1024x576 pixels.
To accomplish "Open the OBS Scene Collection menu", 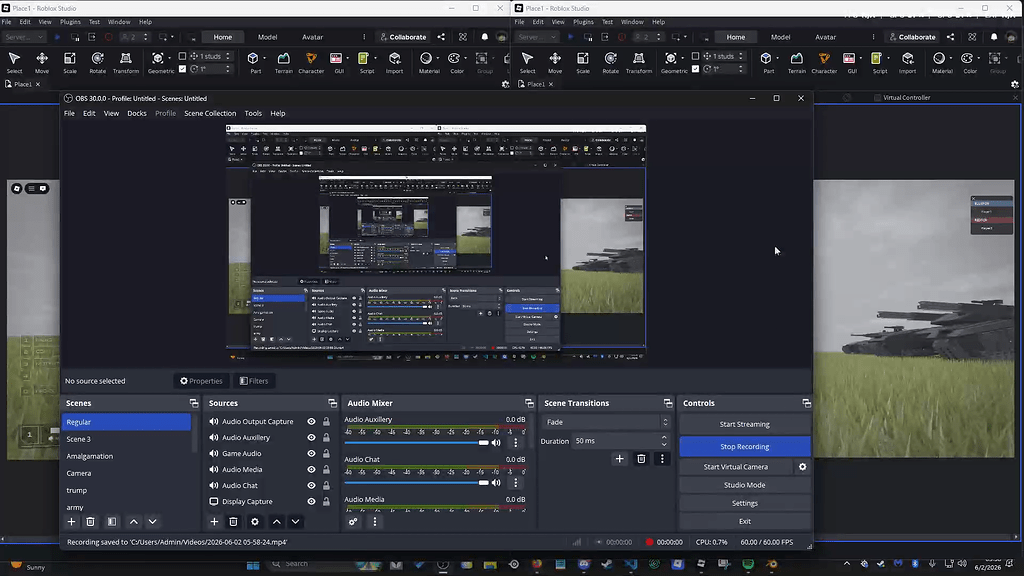I will pos(210,113).
